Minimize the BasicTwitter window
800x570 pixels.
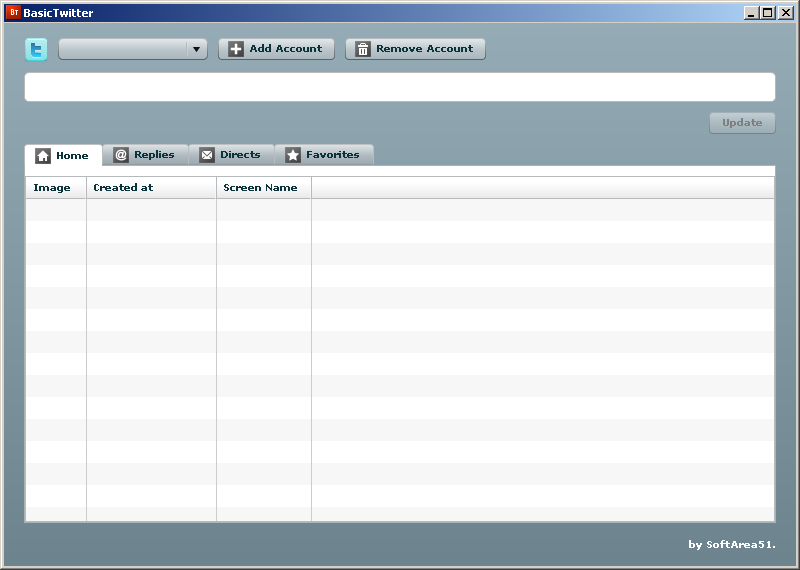tap(751, 13)
